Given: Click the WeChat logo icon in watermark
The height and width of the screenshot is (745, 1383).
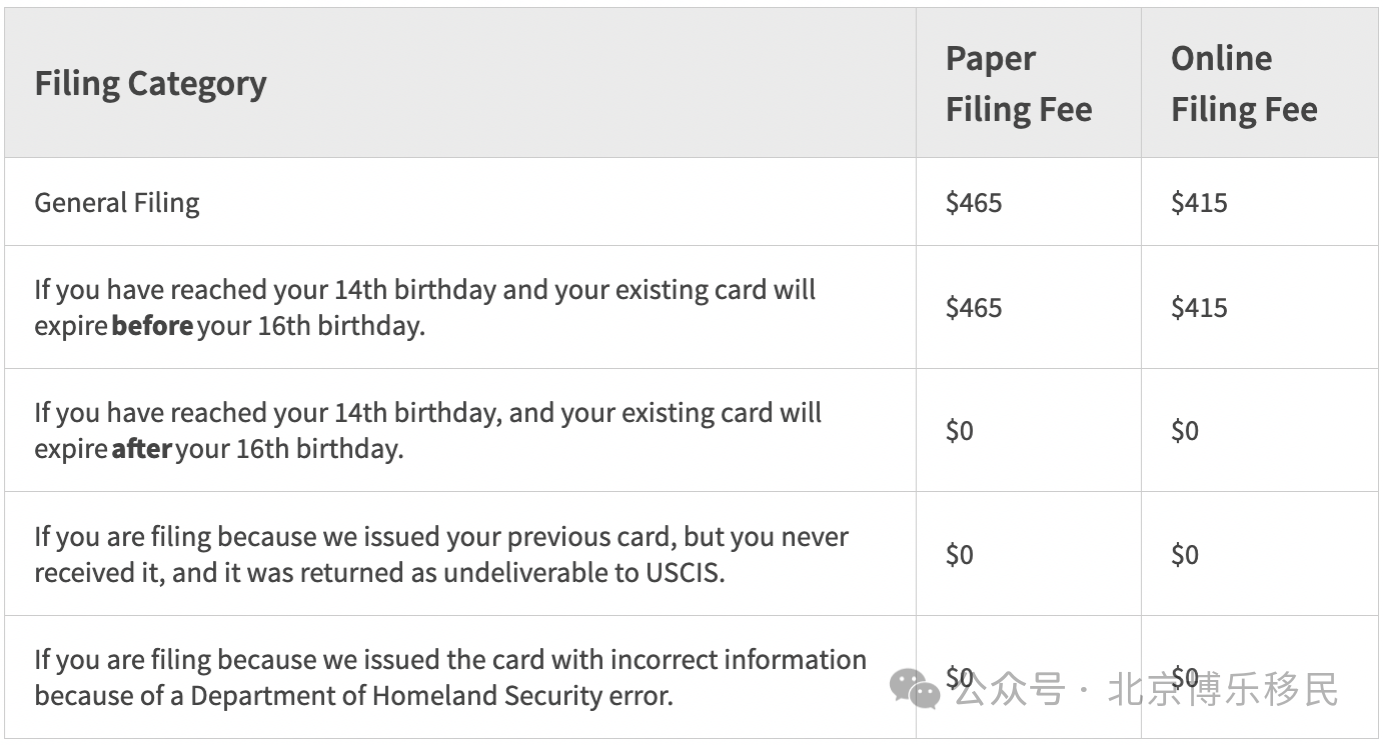Looking at the screenshot, I should pyautogui.click(x=915, y=689).
